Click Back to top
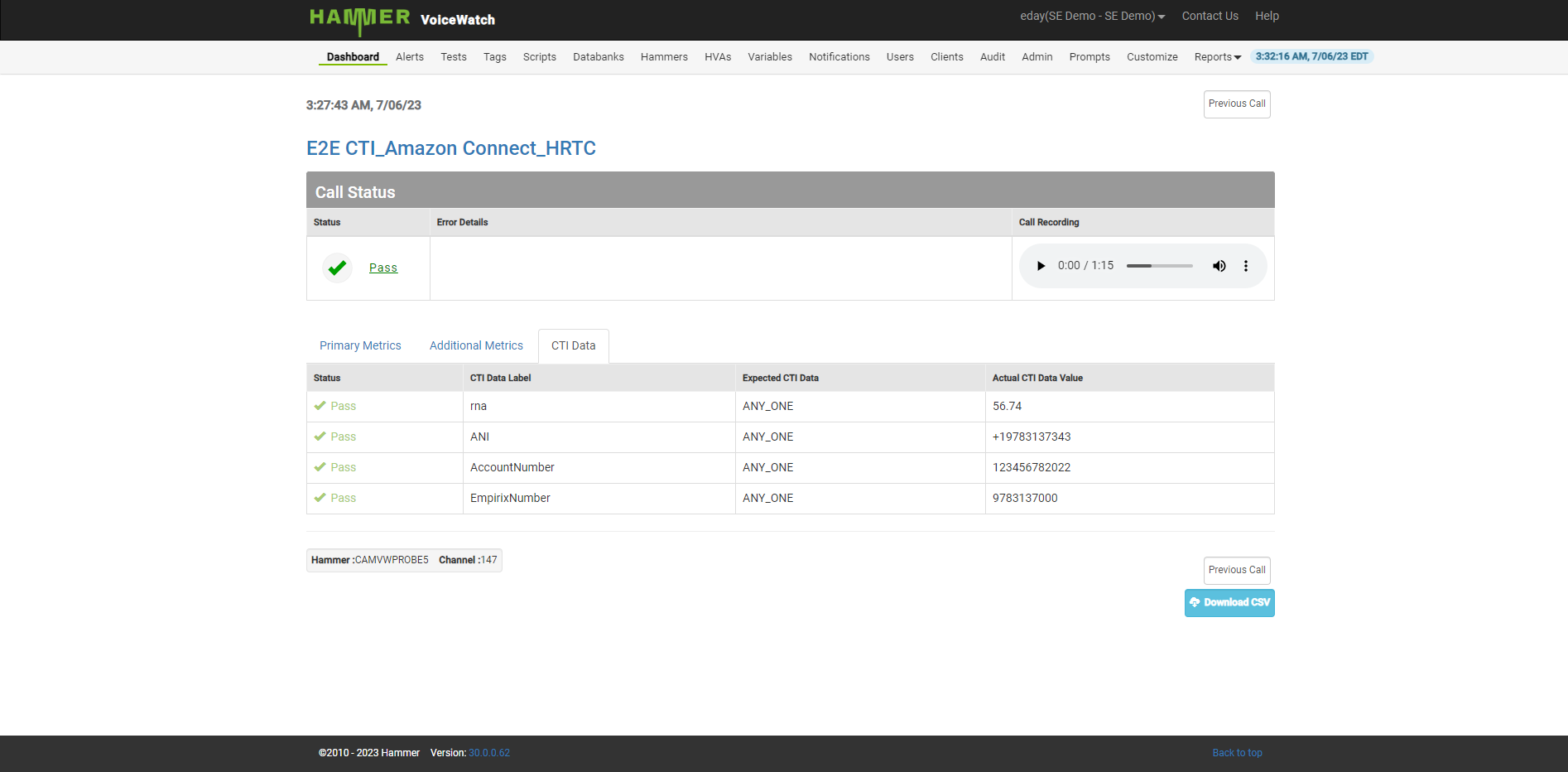Viewport: 1568px width, 772px height. [1236, 752]
